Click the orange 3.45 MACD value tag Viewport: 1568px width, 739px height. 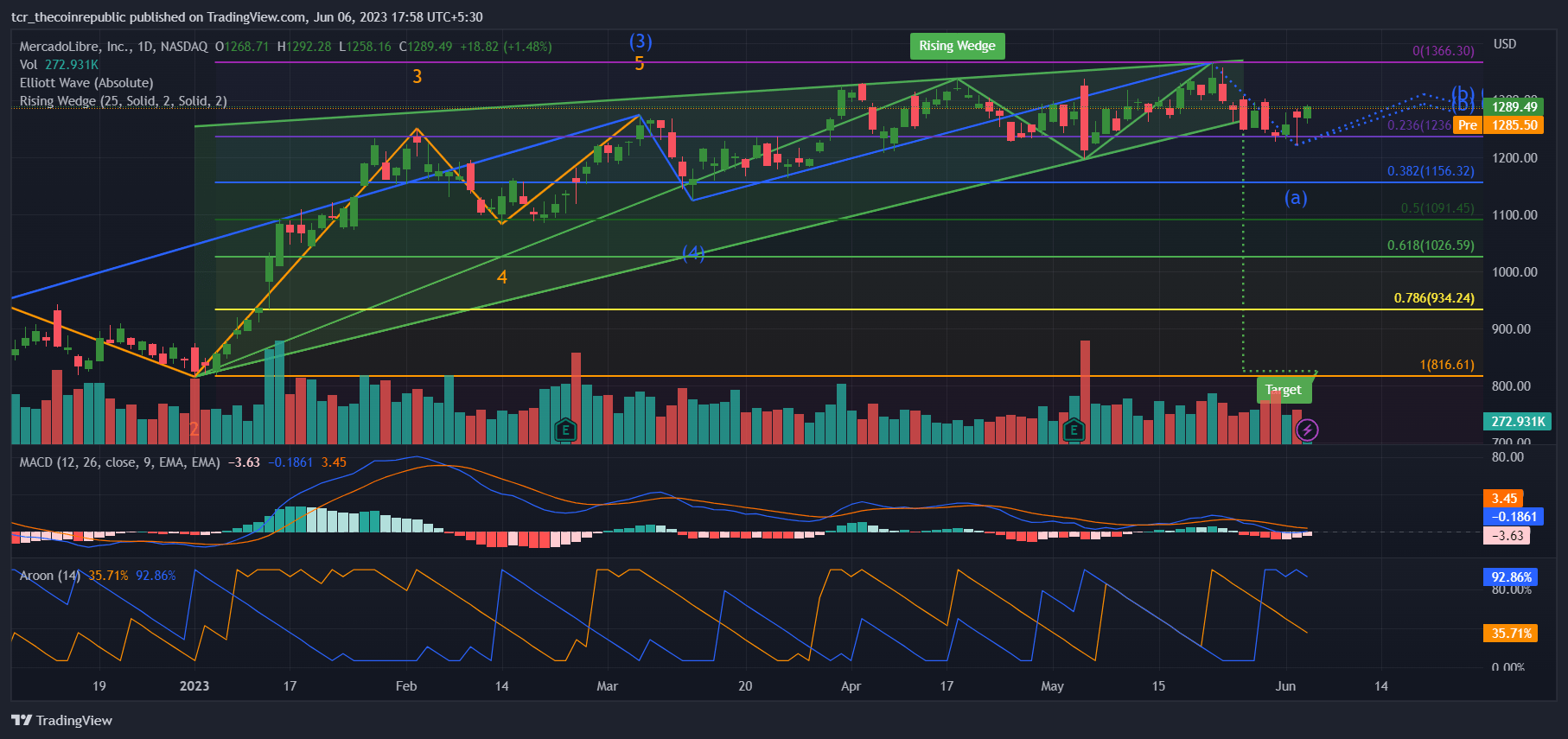coord(1503,499)
